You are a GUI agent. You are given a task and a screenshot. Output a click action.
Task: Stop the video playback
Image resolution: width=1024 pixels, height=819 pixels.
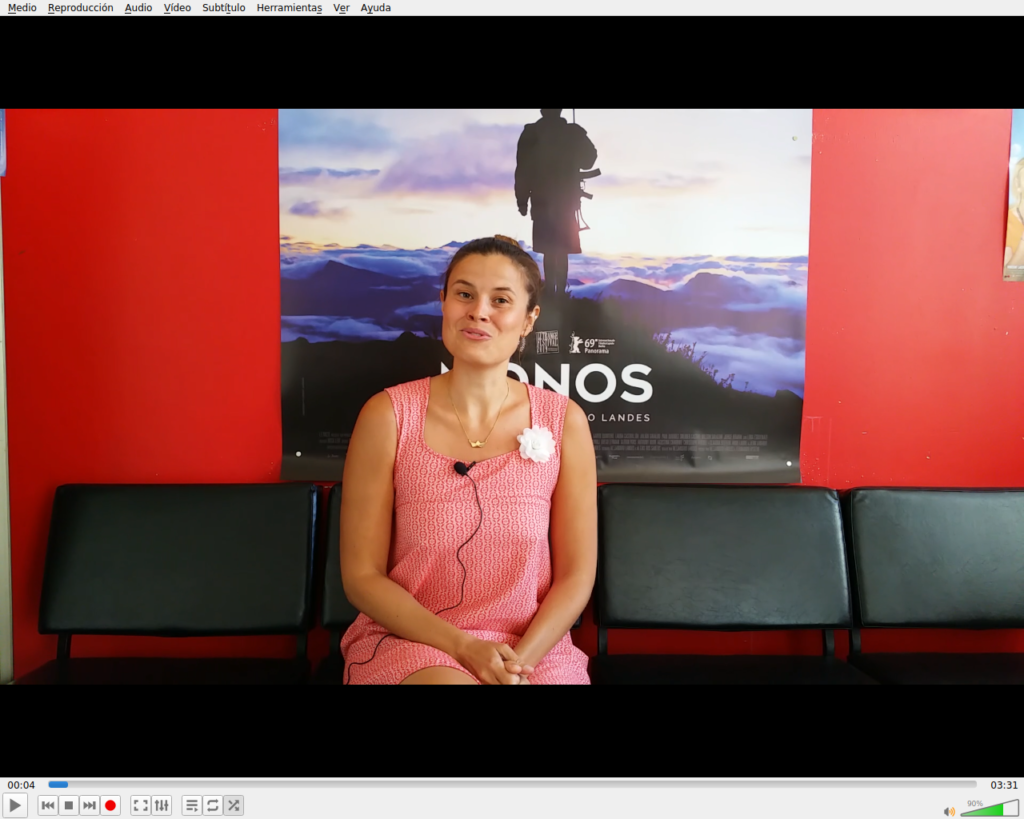(x=69, y=806)
